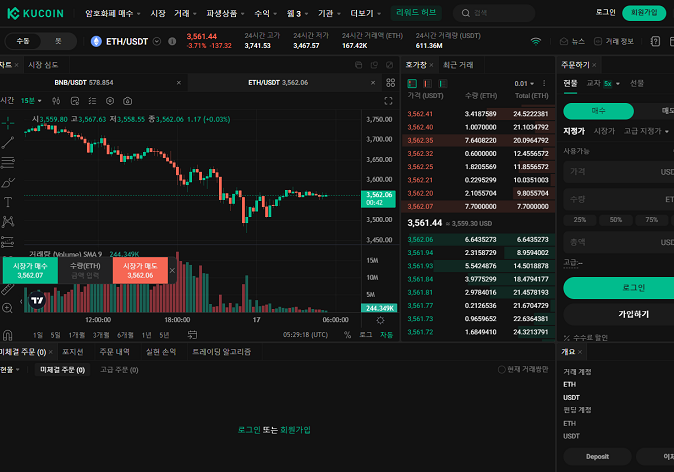
Task: Click 시장가 매도 3,562.06 button
Action: click(x=140, y=270)
